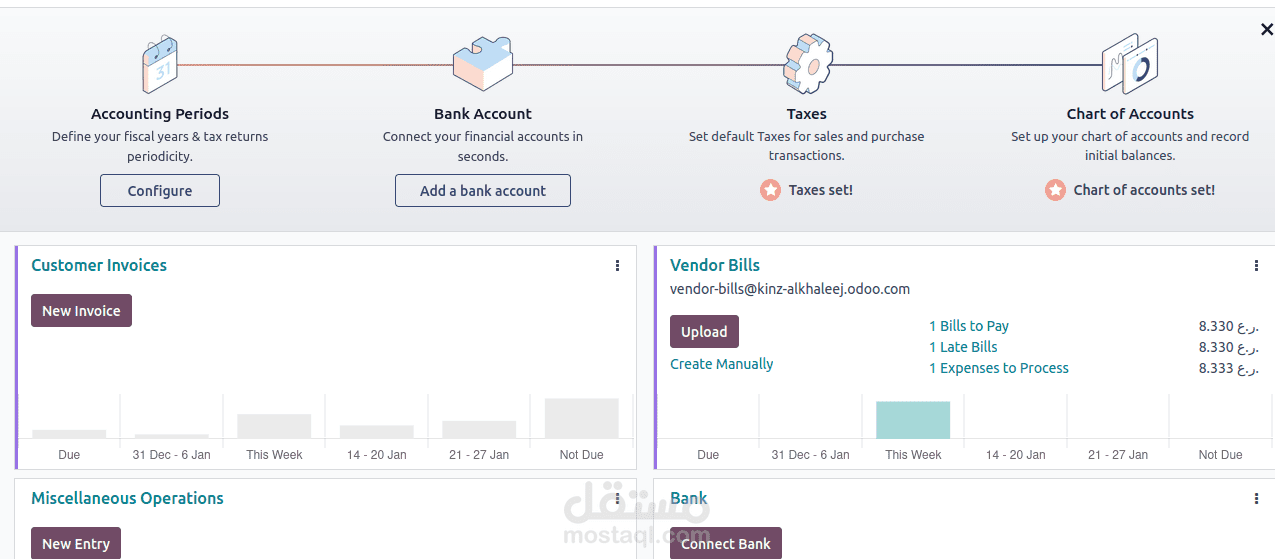Click star icon beside Chart of accounts set
This screenshot has height=559, width=1275.
point(1055,190)
